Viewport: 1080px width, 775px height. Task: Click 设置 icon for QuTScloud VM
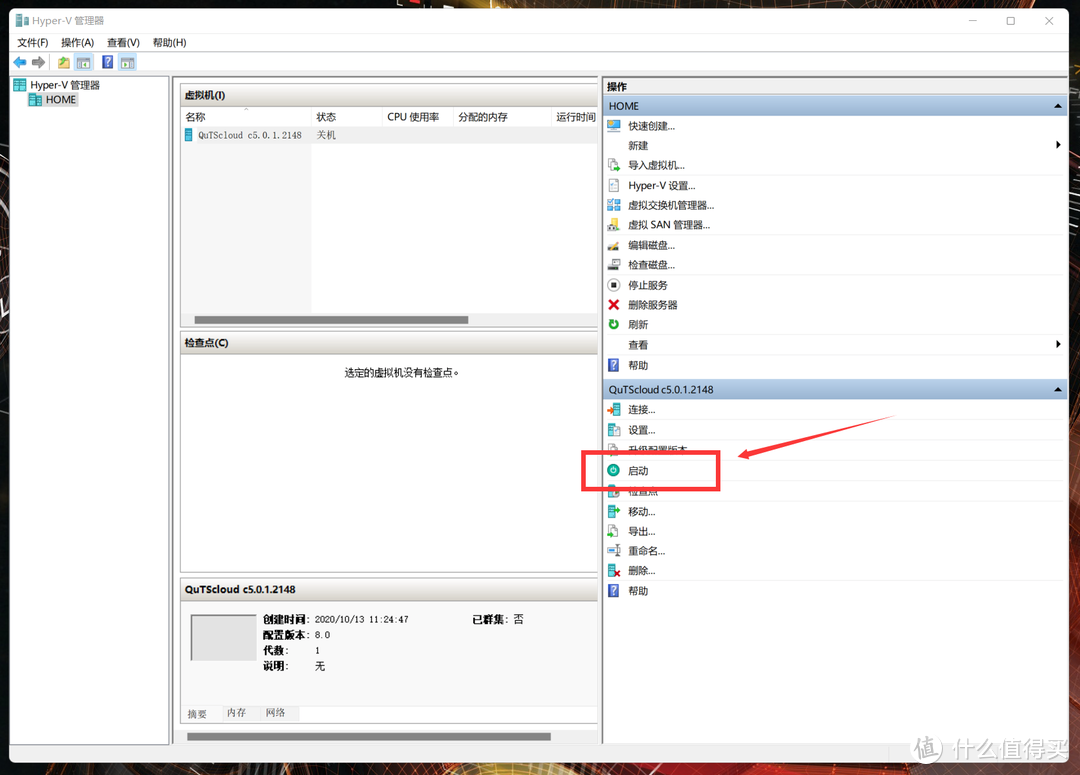coord(614,430)
